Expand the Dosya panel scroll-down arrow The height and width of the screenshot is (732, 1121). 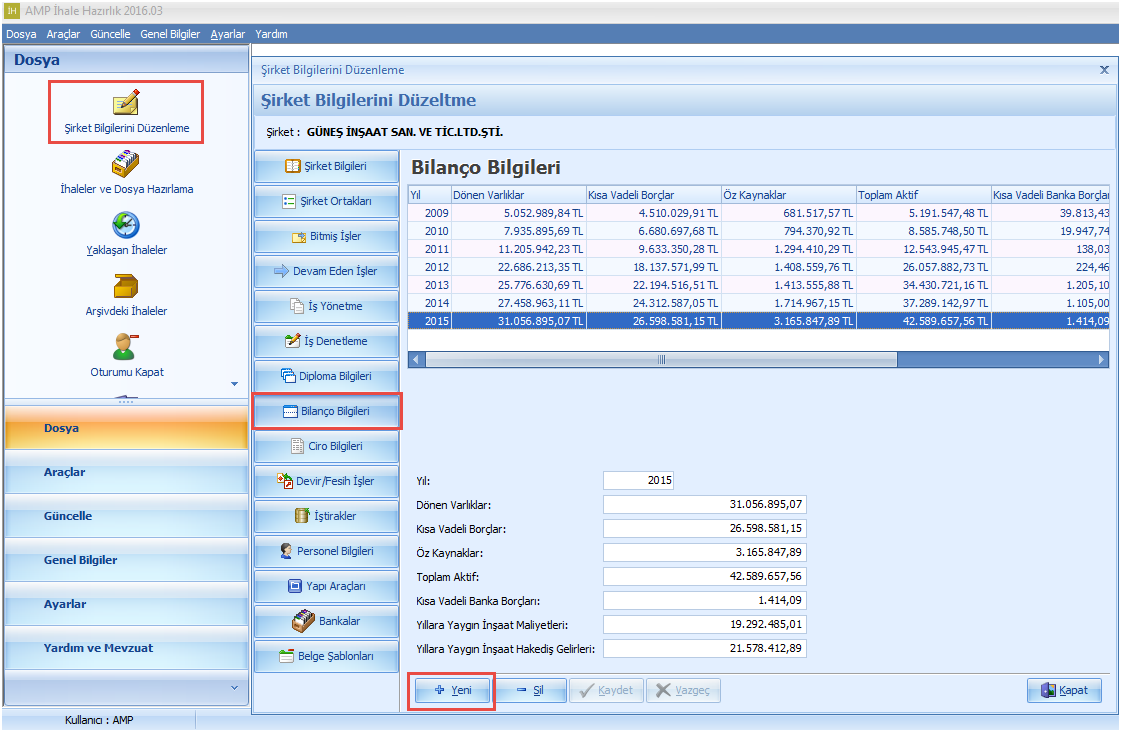click(x=235, y=384)
